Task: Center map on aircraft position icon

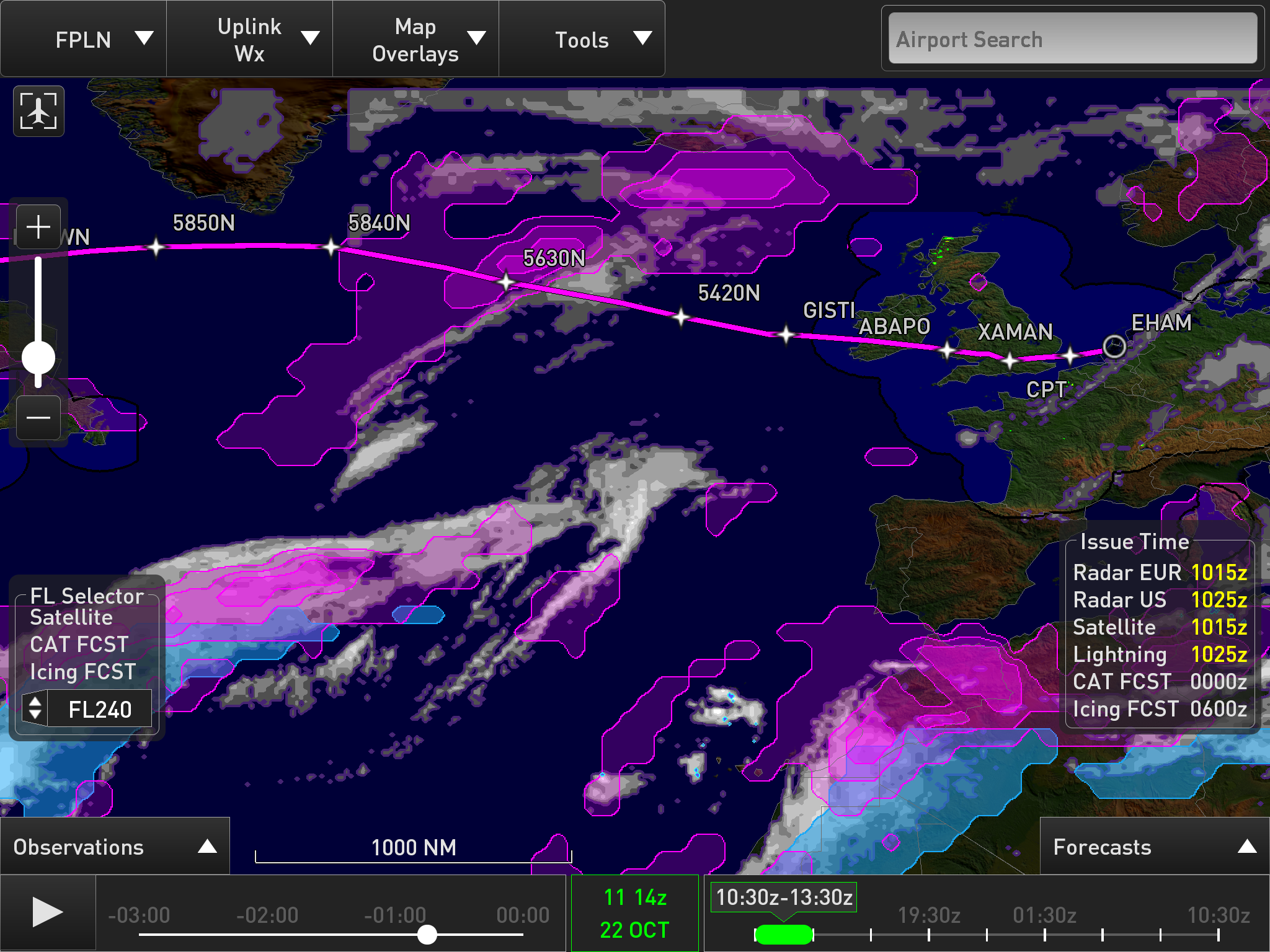Action: (38, 111)
